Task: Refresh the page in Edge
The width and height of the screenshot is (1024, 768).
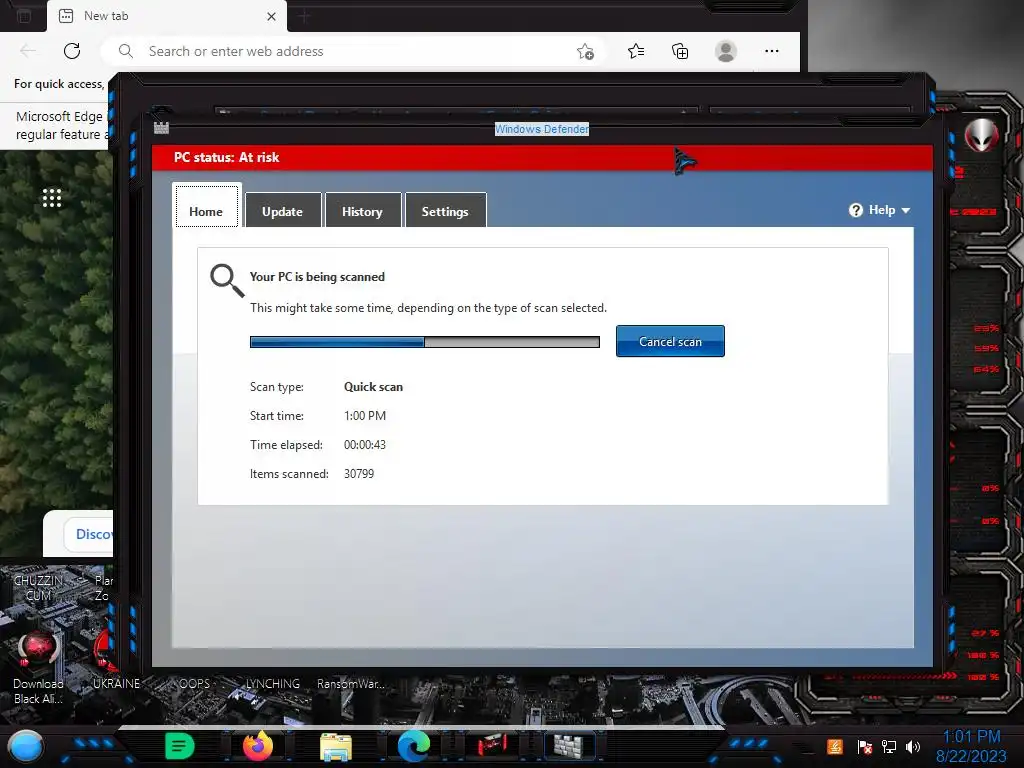Action: [72, 51]
